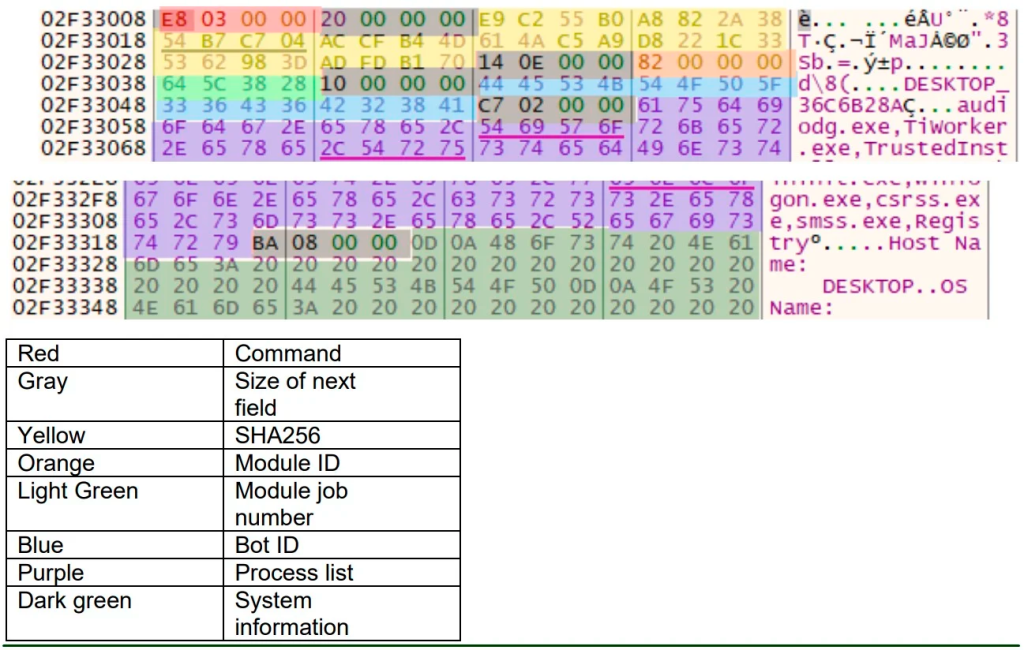
Task: Click the address label 02F33318
Action: pos(81,243)
